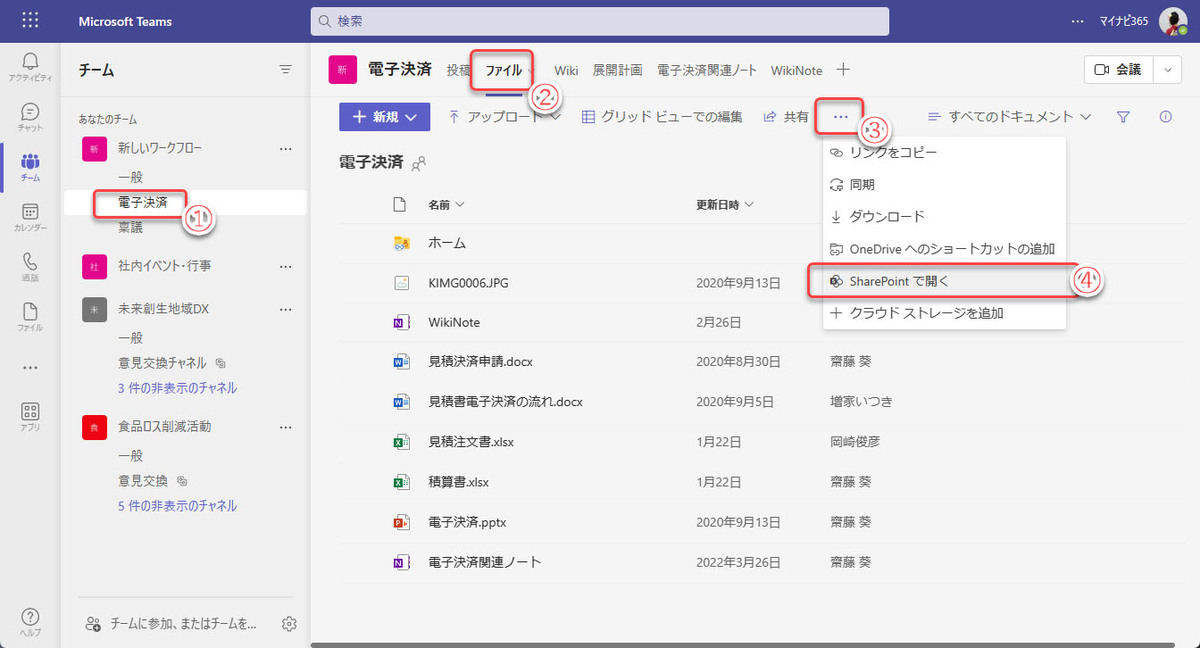The image size is (1200, 648).
Task: Select Teams in the left rail
Action: click(30, 167)
